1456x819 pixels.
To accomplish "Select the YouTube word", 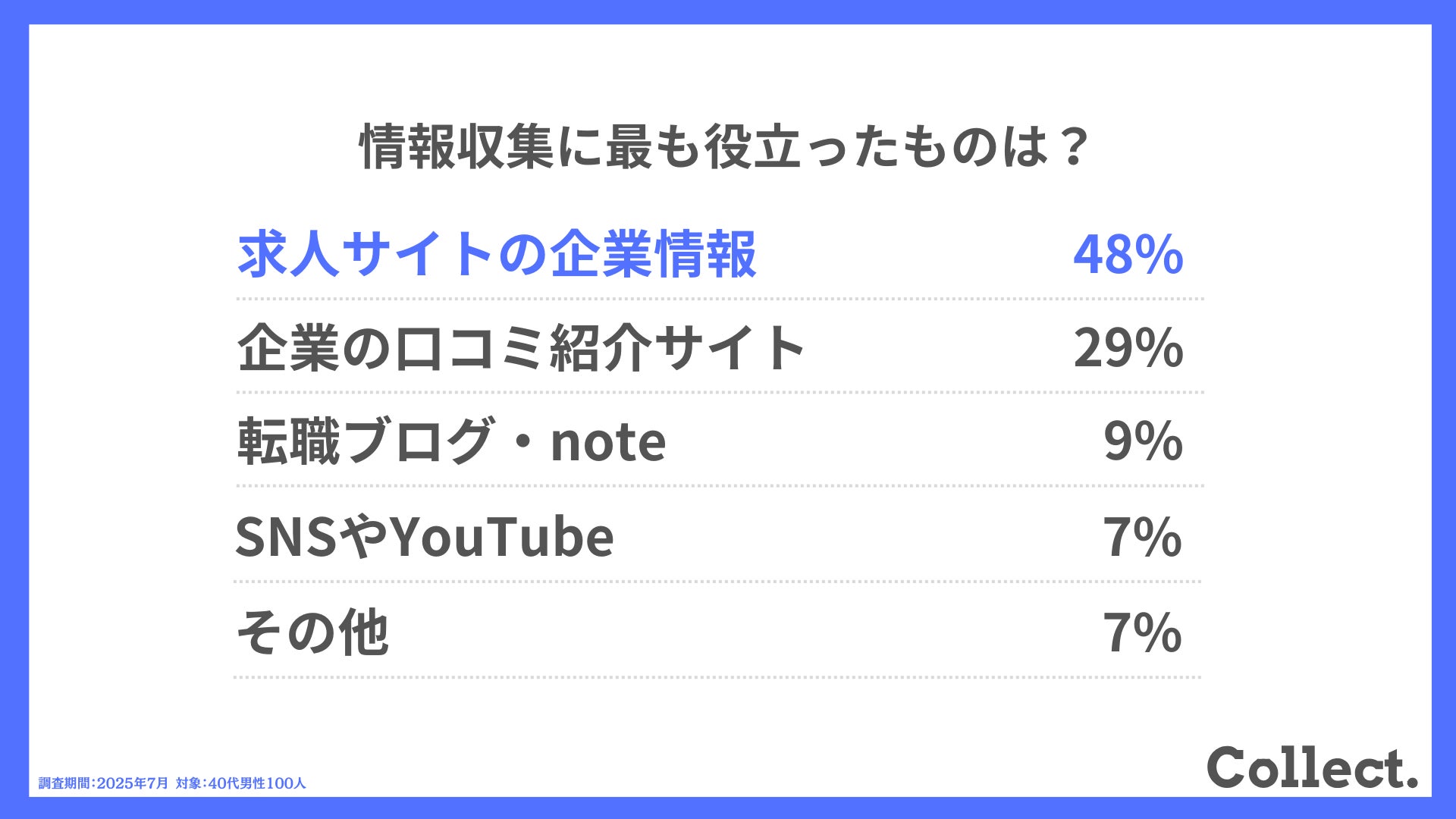I will click(502, 537).
